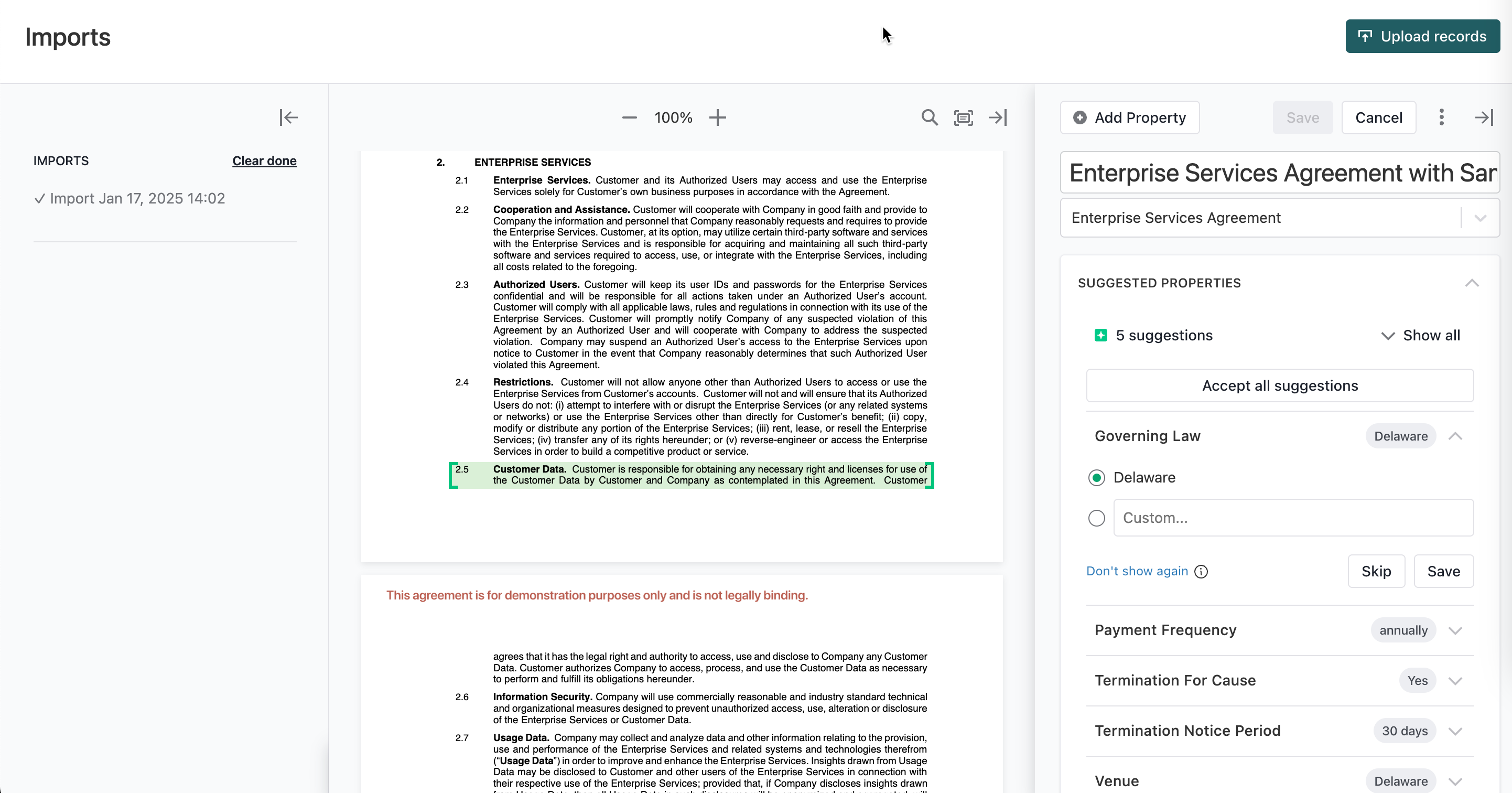
Task: Click the Usage Data clause 2.7
Action: click(x=691, y=763)
